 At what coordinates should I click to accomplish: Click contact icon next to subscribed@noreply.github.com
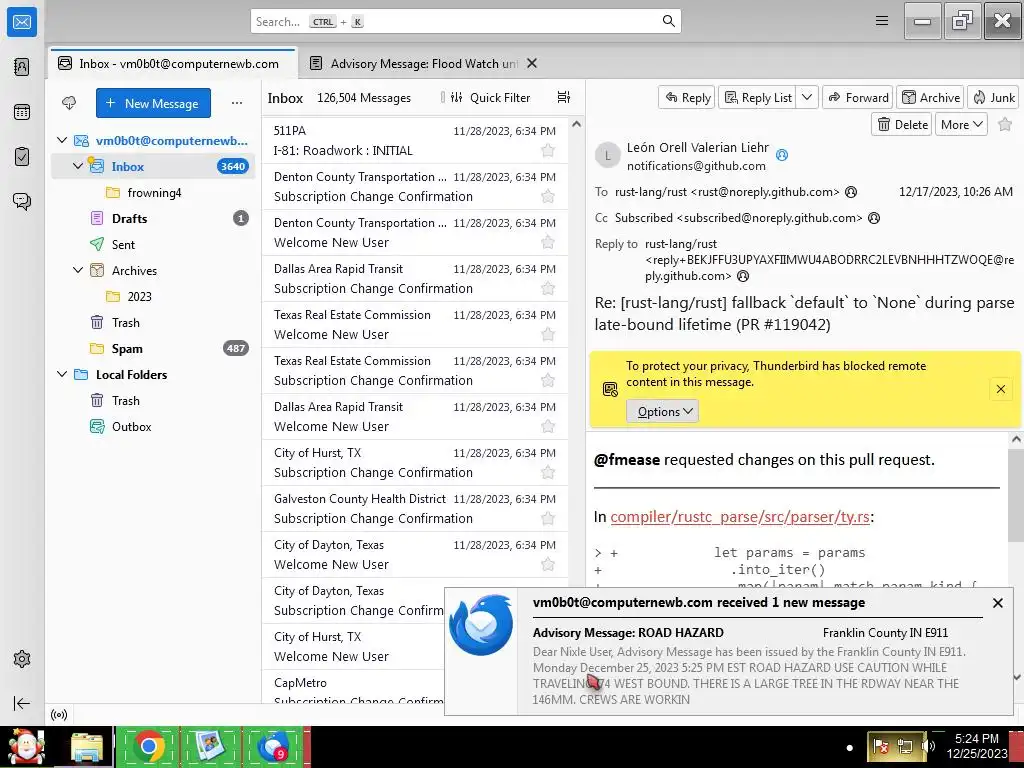874,218
